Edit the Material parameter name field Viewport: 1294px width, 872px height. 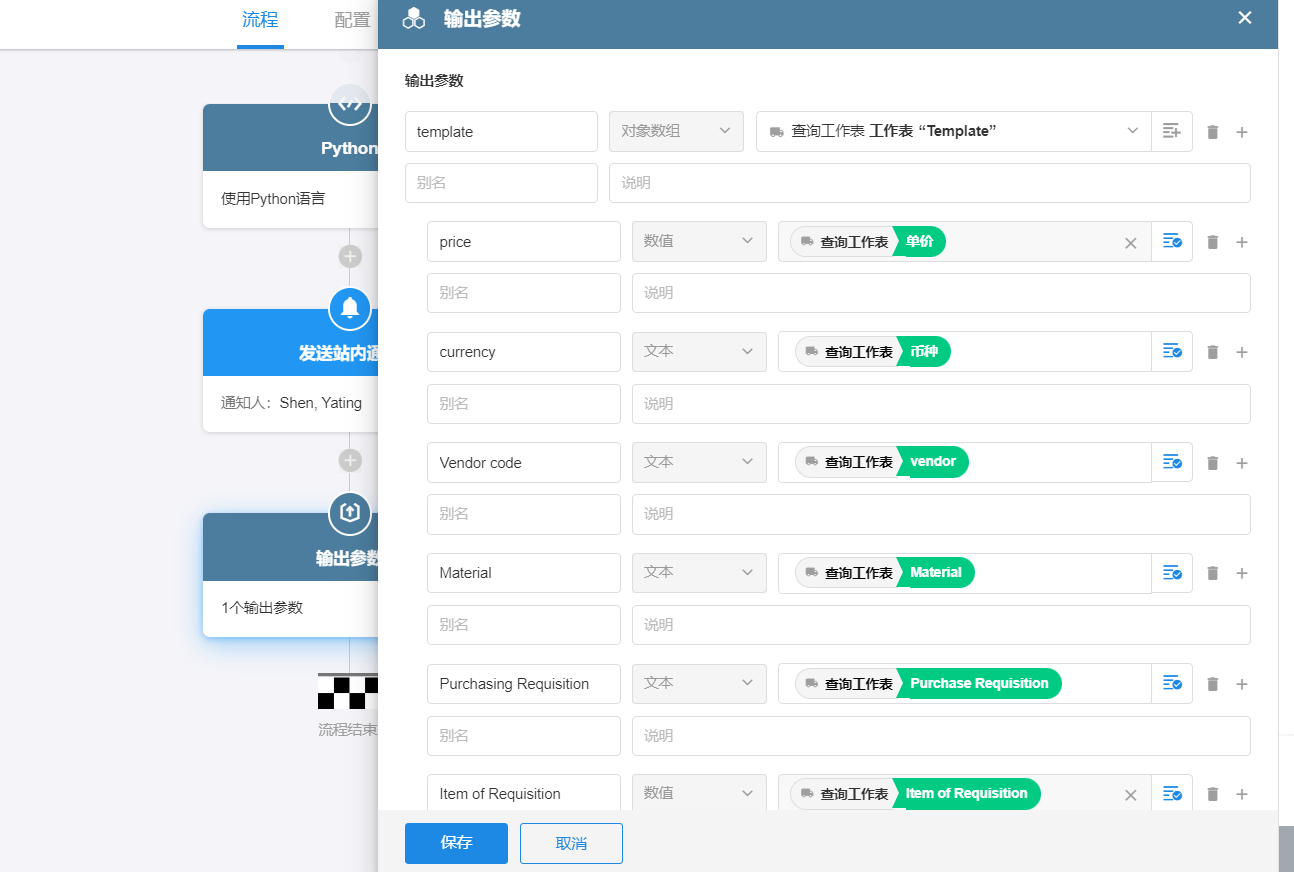click(x=524, y=572)
